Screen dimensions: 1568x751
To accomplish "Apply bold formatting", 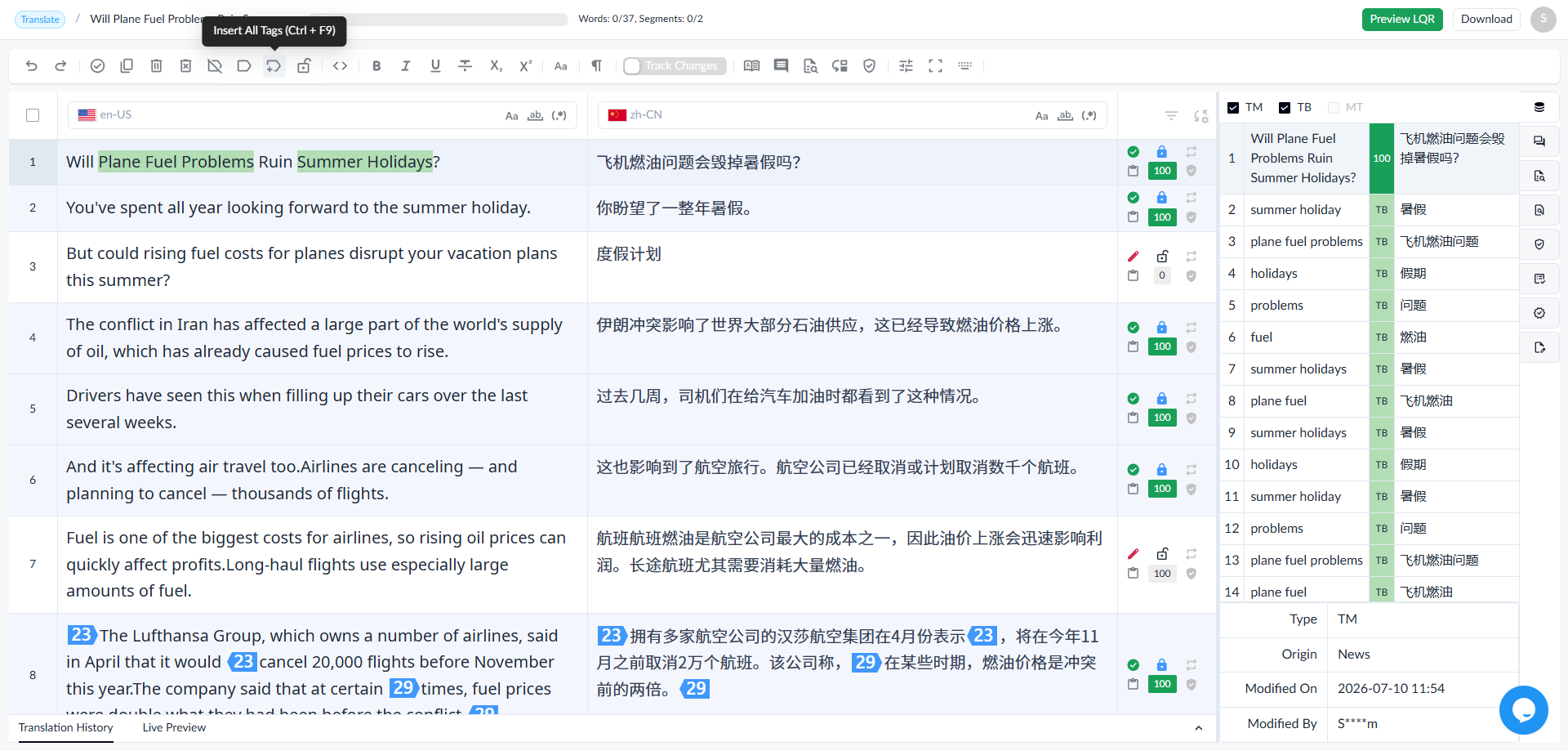I will (x=376, y=66).
